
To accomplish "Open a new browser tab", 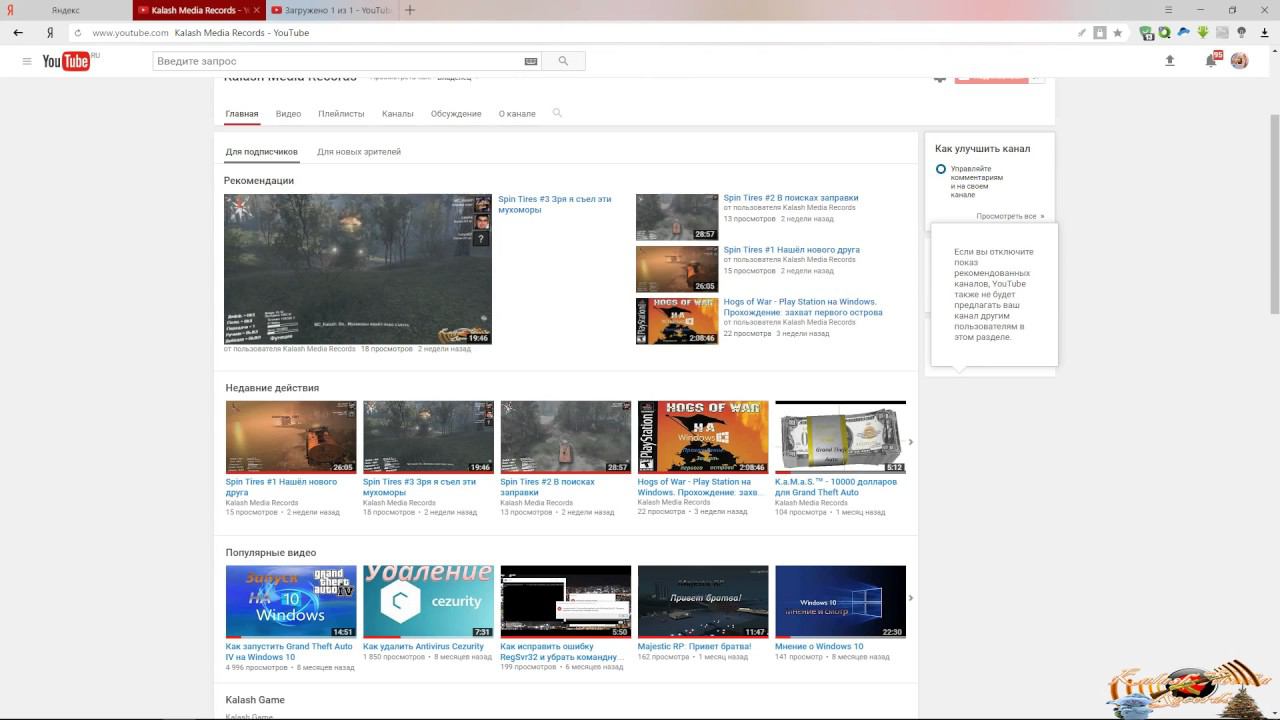I will coord(410,10).
